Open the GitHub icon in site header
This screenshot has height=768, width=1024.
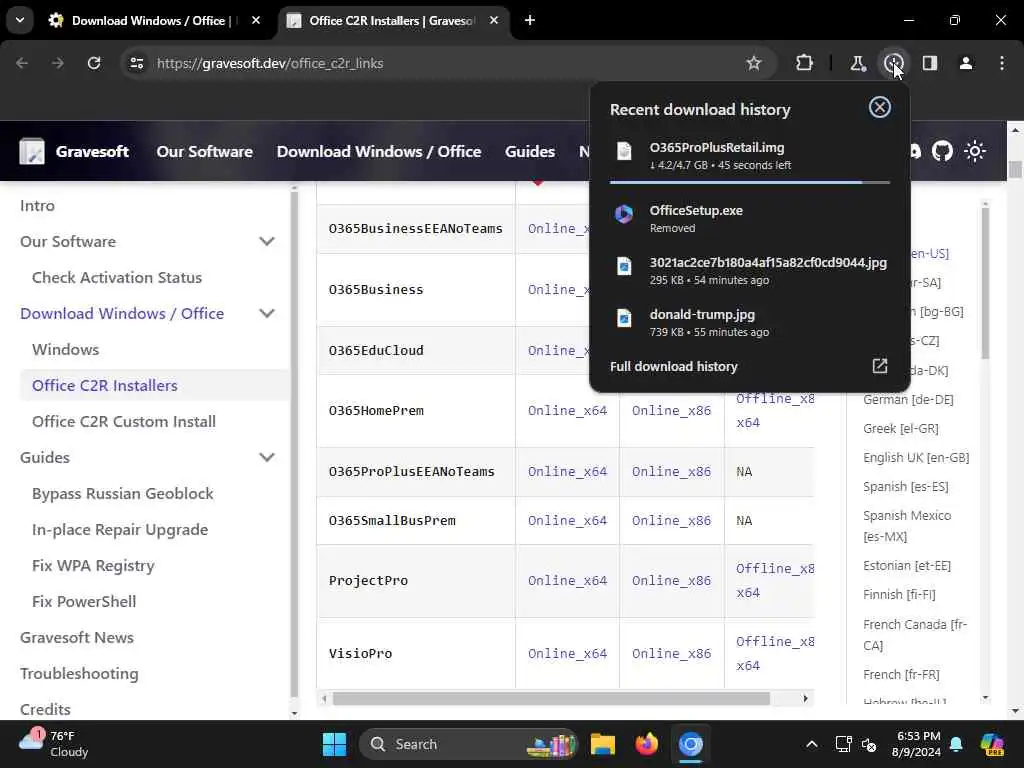click(942, 151)
